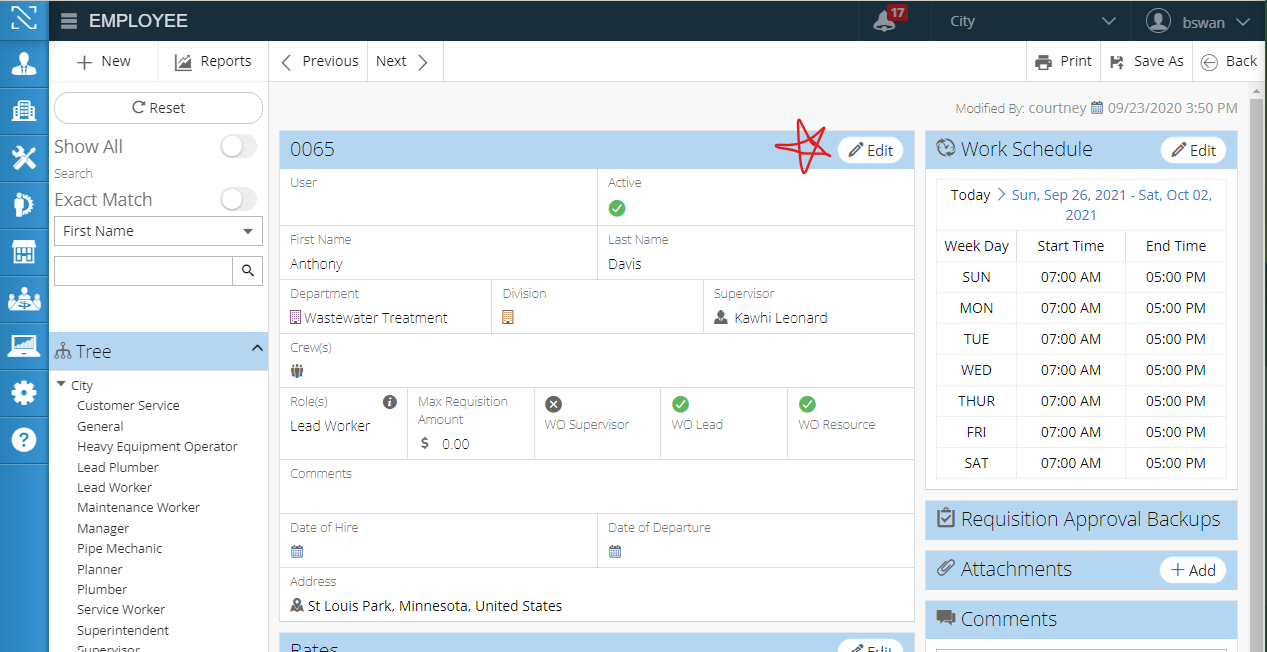This screenshot has width=1267, height=652.
Task: Click the app logo in top-left corner
Action: point(24,19)
